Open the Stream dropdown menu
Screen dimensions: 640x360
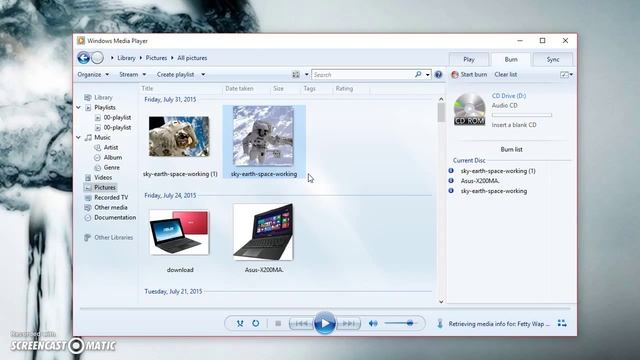coord(132,75)
